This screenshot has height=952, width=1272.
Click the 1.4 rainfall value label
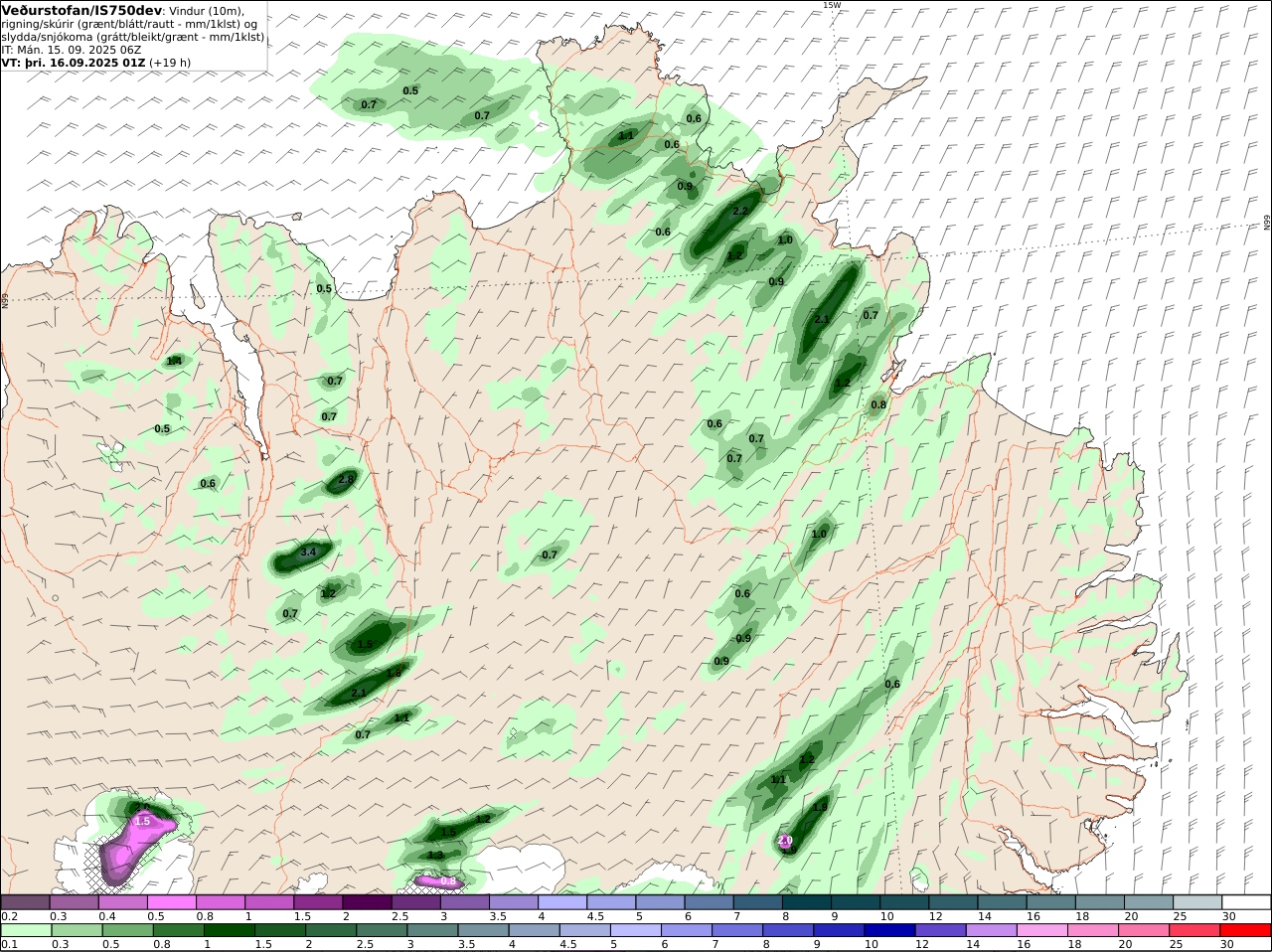pos(174,361)
